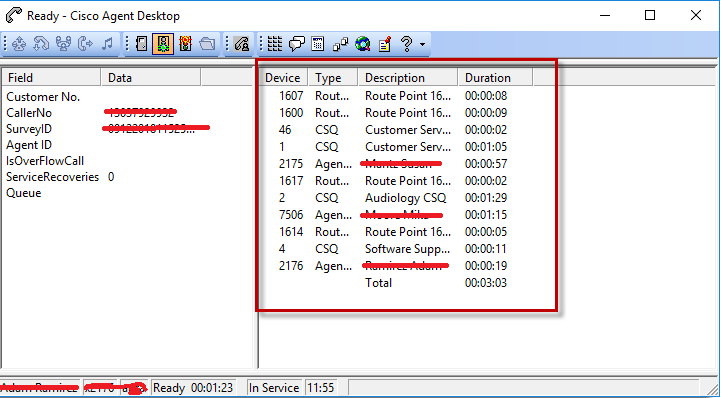
Task: Select the CallerNo field row
Action: [x=29, y=113]
